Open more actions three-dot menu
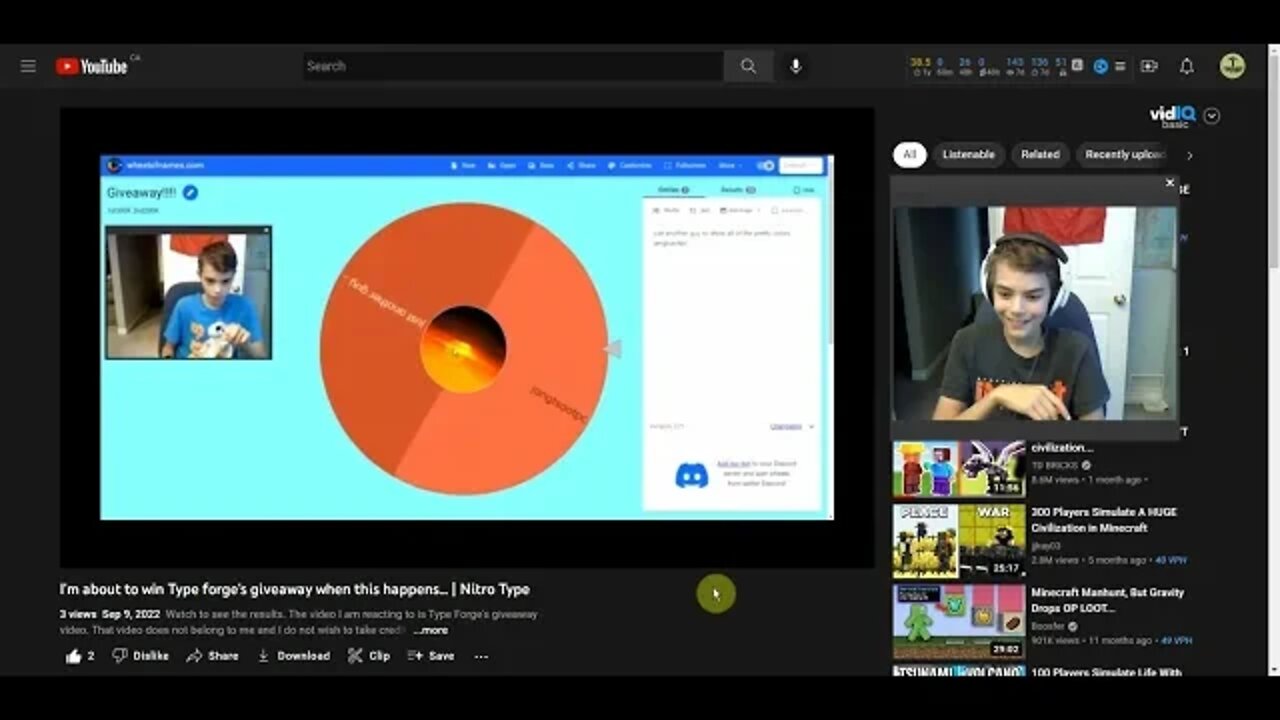The height and width of the screenshot is (720, 1280). (481, 656)
